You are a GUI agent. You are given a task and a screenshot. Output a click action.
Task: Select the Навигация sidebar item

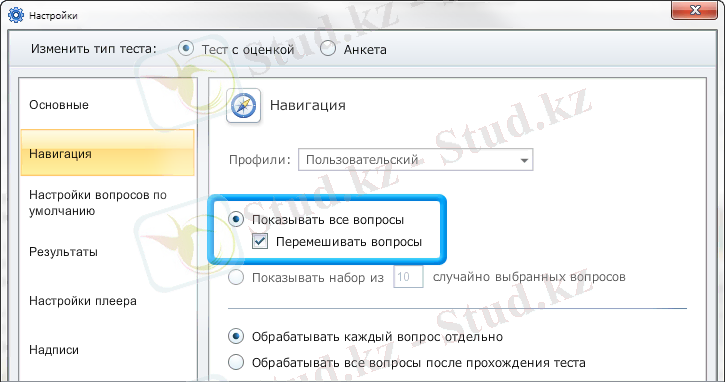click(x=107, y=153)
